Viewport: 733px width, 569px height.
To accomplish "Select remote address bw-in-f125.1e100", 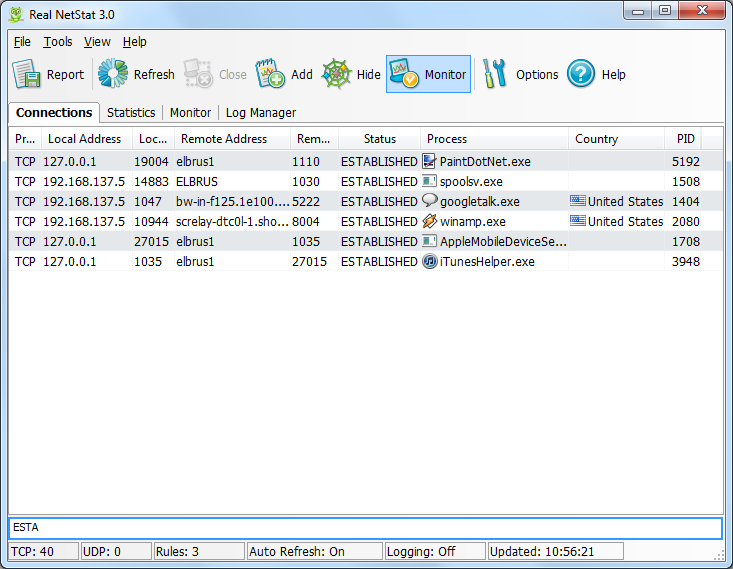I will 232,202.
